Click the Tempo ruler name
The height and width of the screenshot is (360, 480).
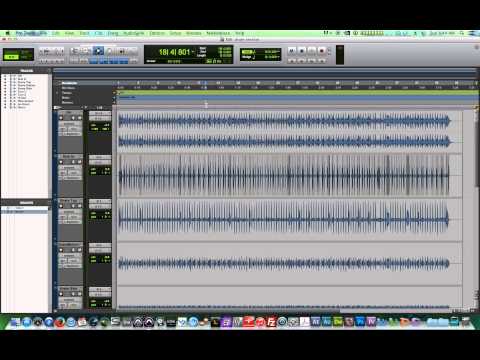click(67, 93)
